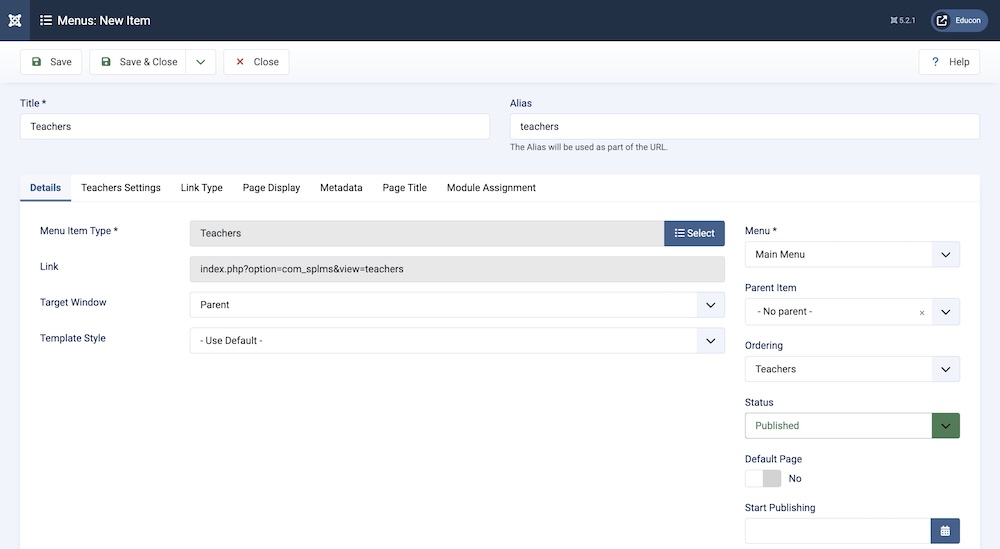1000x549 pixels.
Task: Go to the Page Display tab
Action: pos(271,188)
